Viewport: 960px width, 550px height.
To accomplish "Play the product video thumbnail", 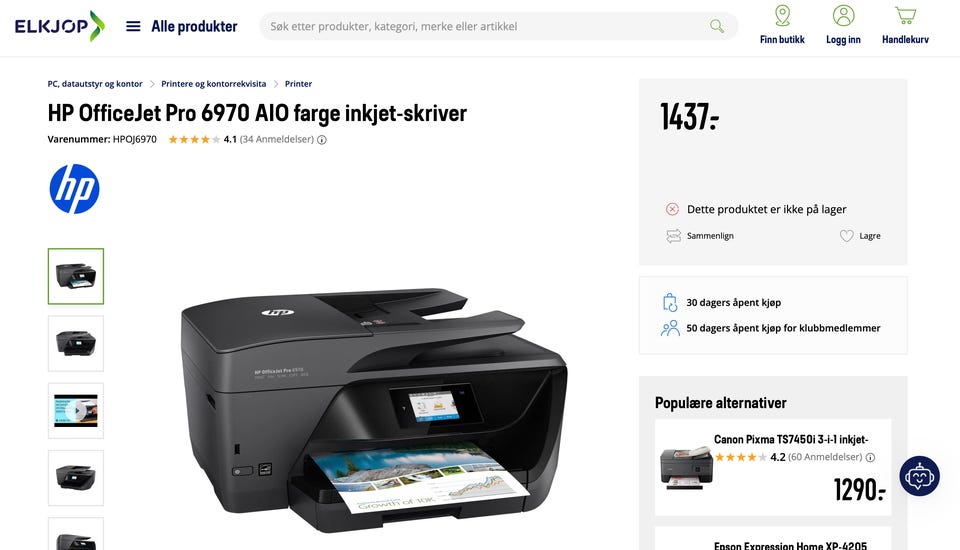I will click(76, 411).
